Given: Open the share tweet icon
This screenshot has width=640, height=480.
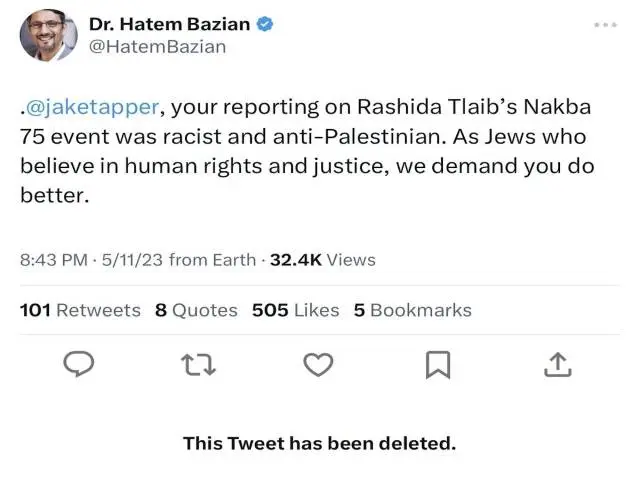Looking at the screenshot, I should pos(557,365).
